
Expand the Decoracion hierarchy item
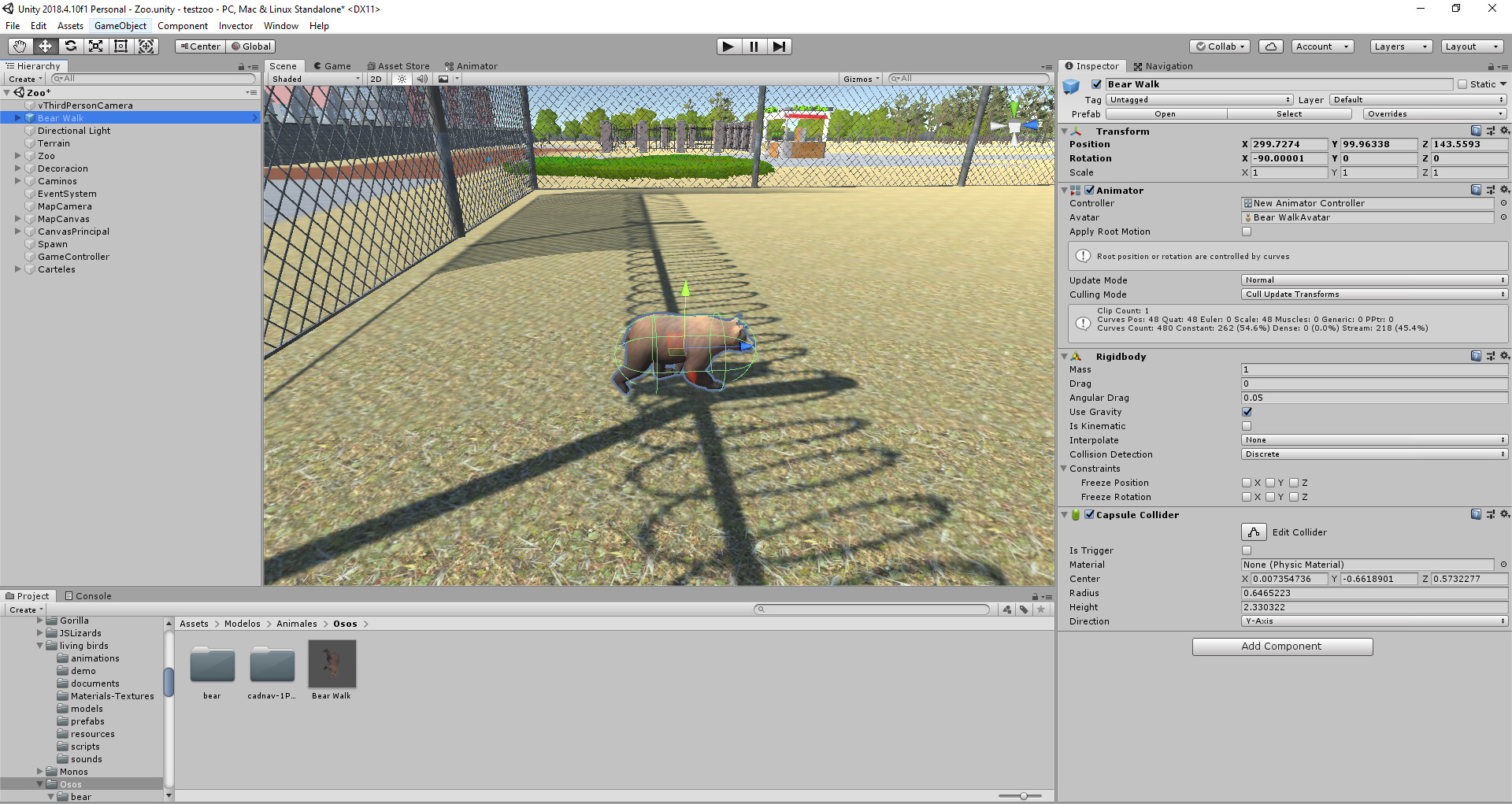(18, 169)
